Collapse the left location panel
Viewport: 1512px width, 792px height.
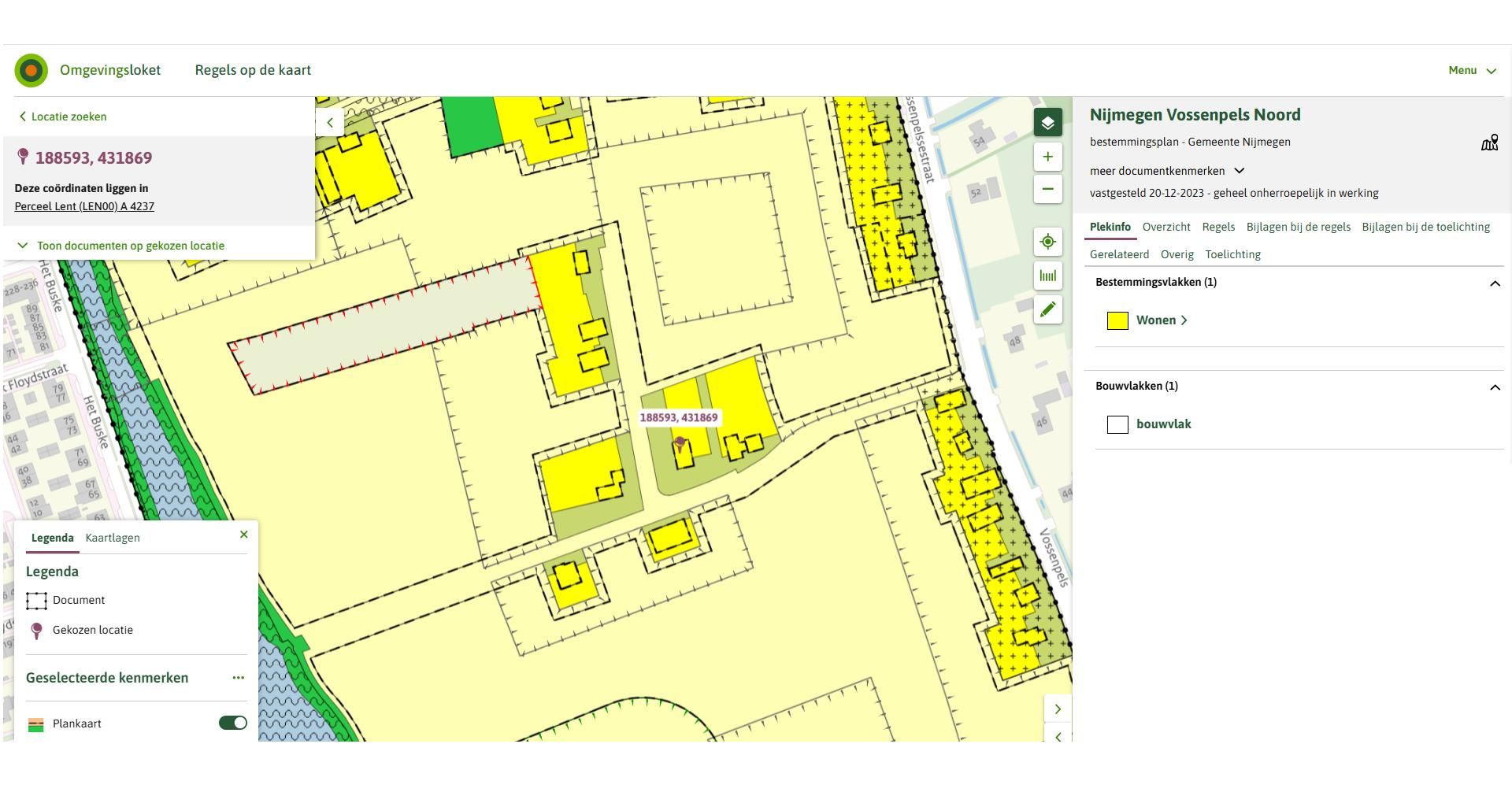click(x=330, y=123)
